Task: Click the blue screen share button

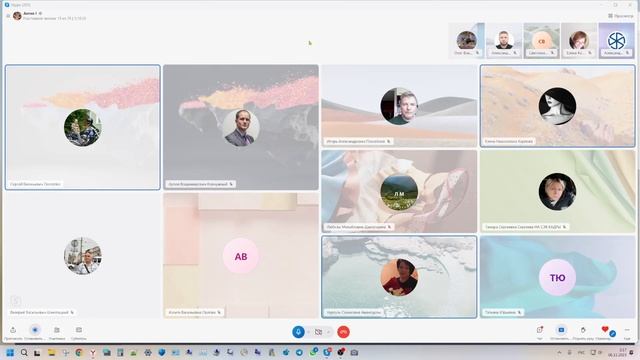Action: (x=561, y=330)
